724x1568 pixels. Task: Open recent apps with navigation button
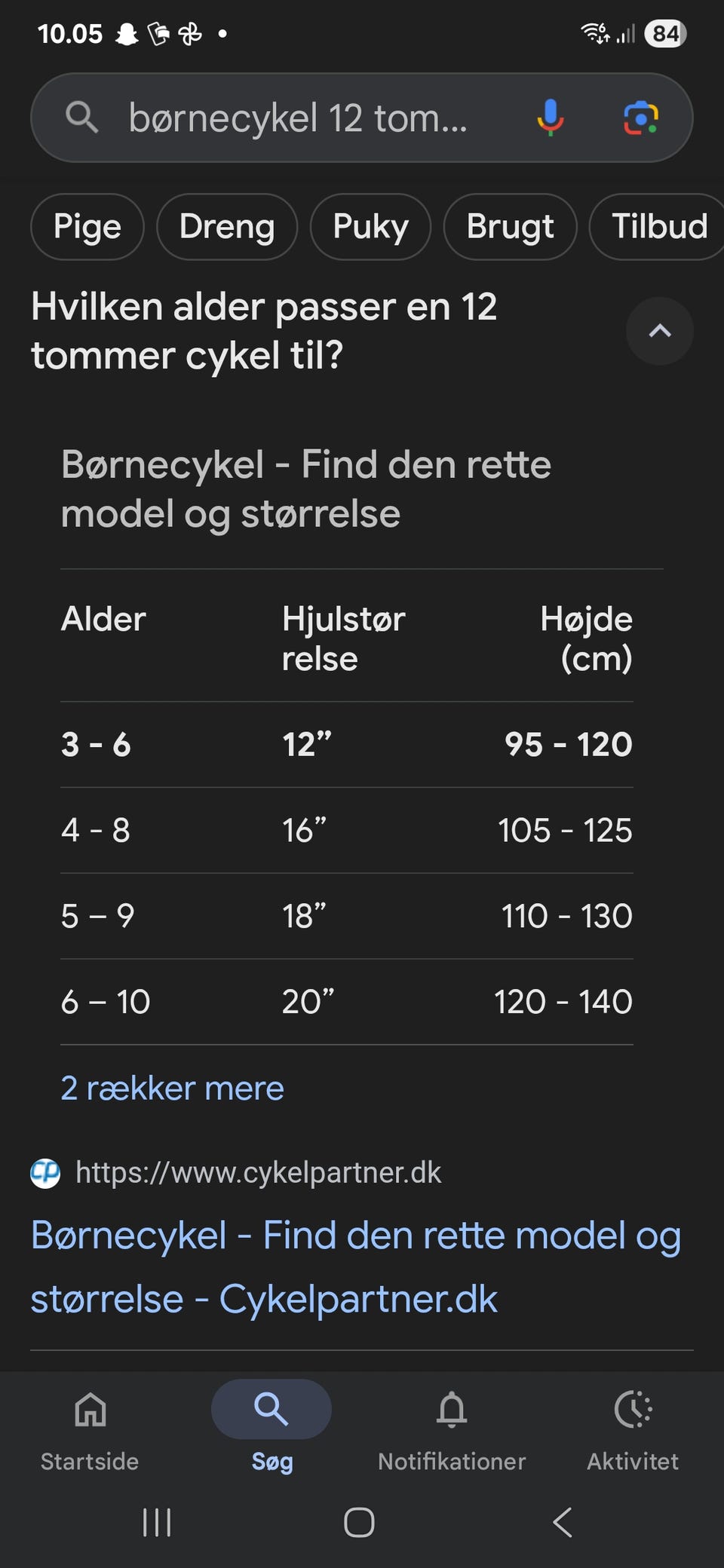157,1522
